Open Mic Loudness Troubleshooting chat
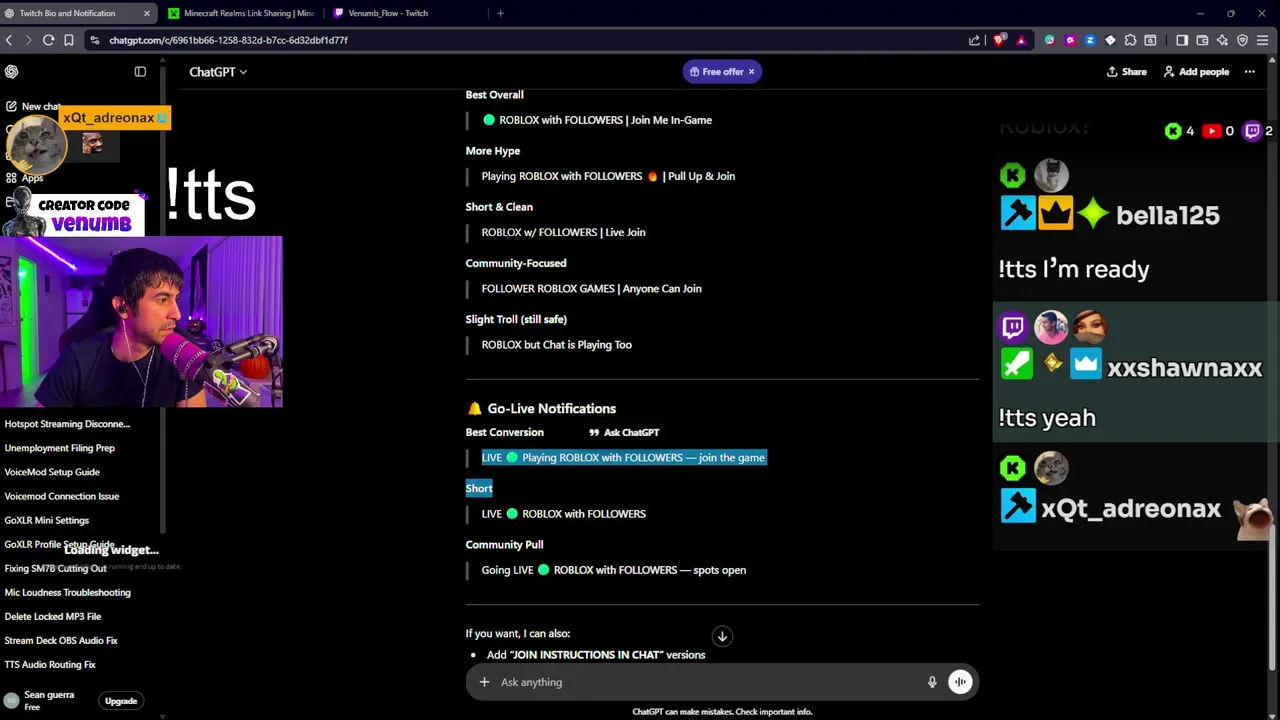The height and width of the screenshot is (720, 1280). pyautogui.click(x=68, y=592)
